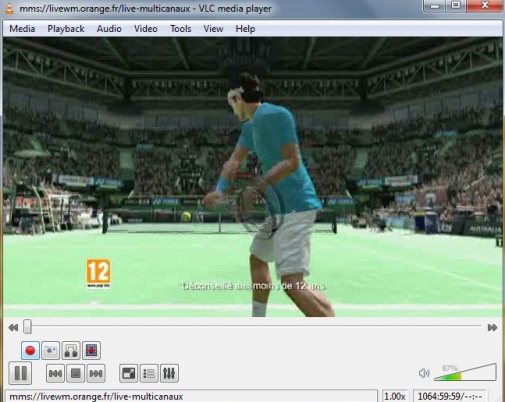The image size is (505, 402).
Task: Click the VLC cone icon in title bar
Action: (x=9, y=8)
